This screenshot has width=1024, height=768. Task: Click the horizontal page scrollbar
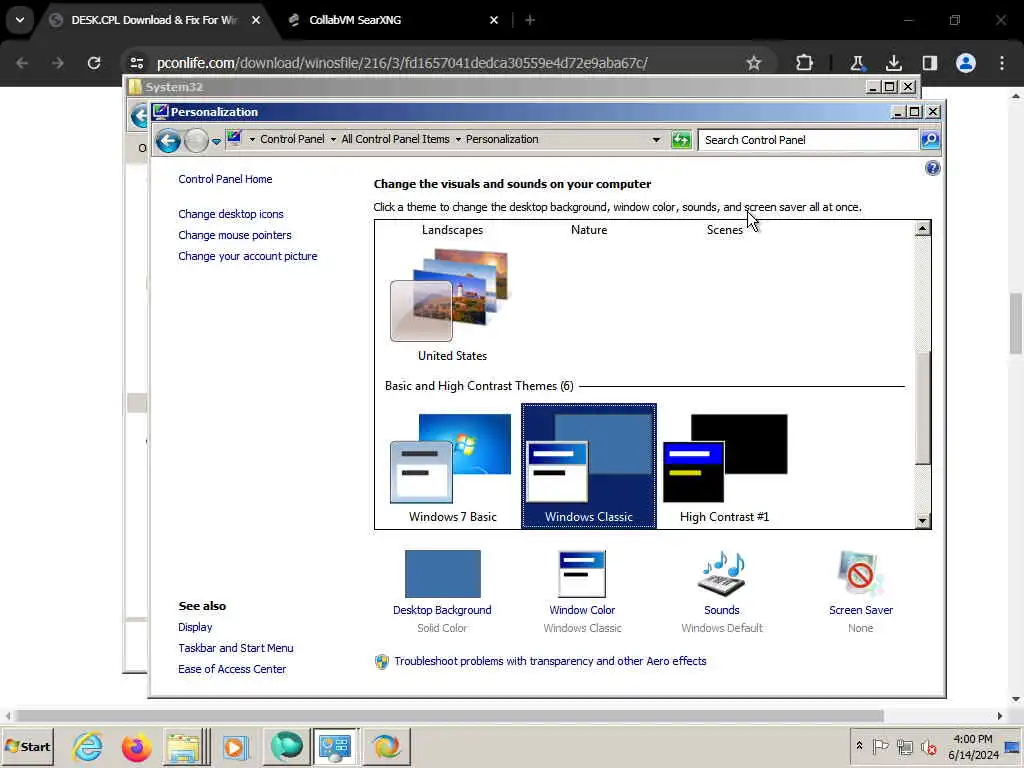click(x=449, y=716)
